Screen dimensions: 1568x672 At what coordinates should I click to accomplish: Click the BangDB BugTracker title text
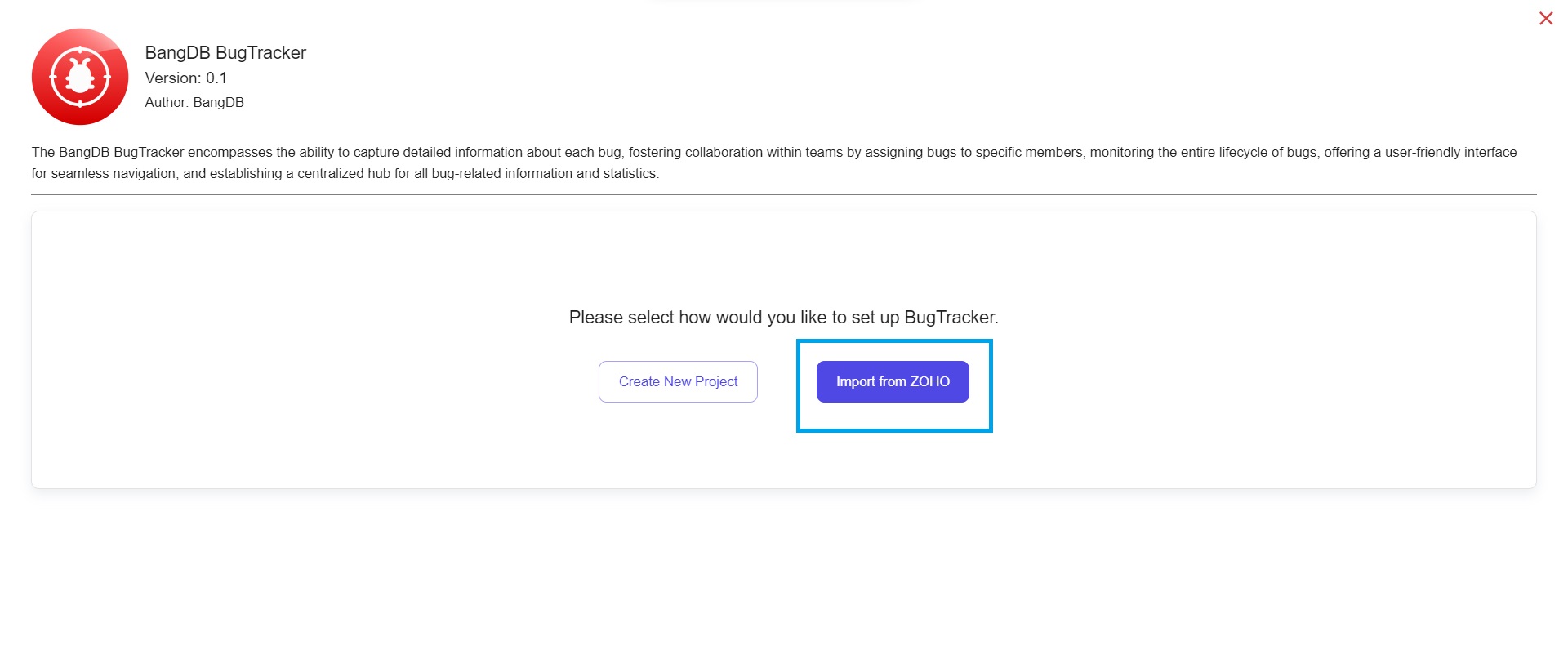(x=225, y=52)
